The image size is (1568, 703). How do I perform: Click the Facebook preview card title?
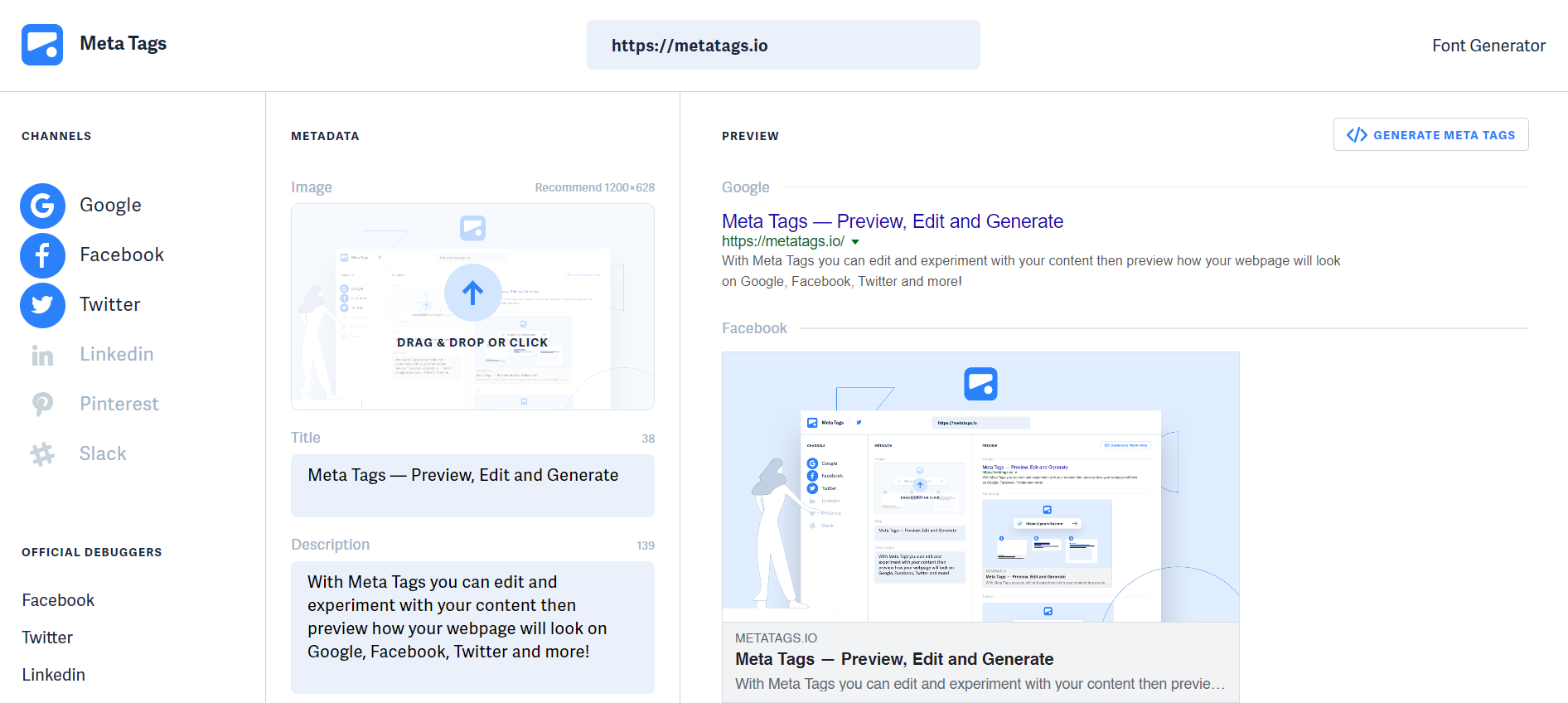click(x=894, y=659)
